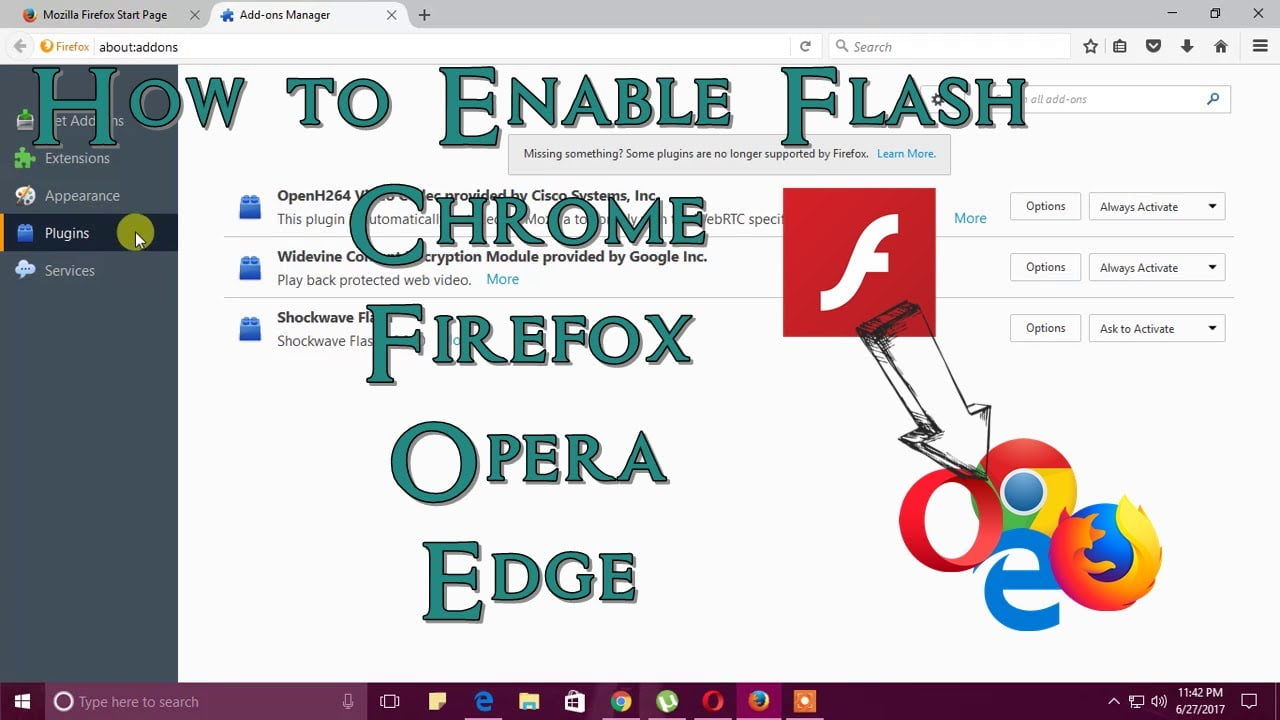Open the Downloads arrow icon
Image resolution: width=1280 pixels, height=720 pixels.
click(x=1187, y=46)
